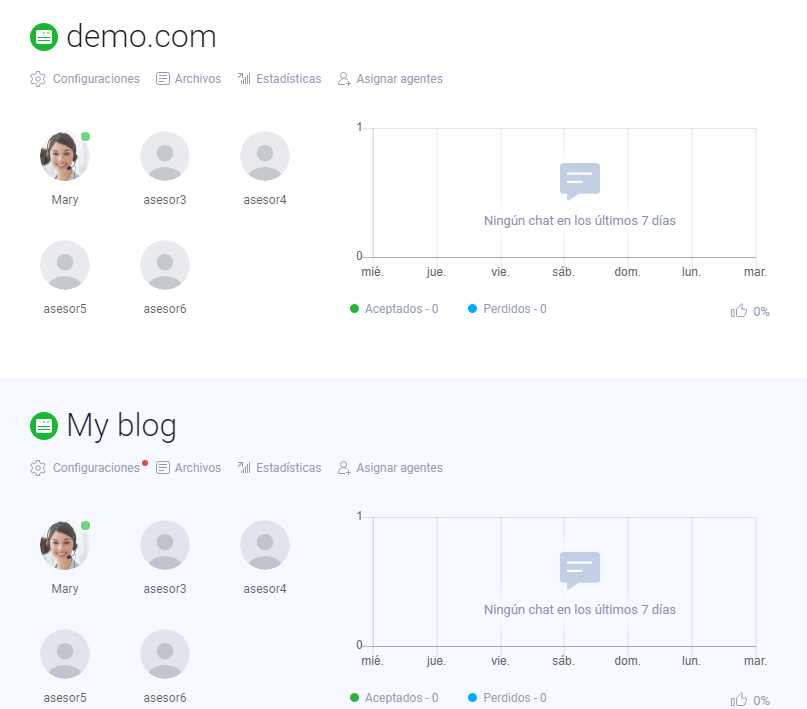Click the red notification dot on My blog Configuraciones
807x709 pixels.
(145, 463)
